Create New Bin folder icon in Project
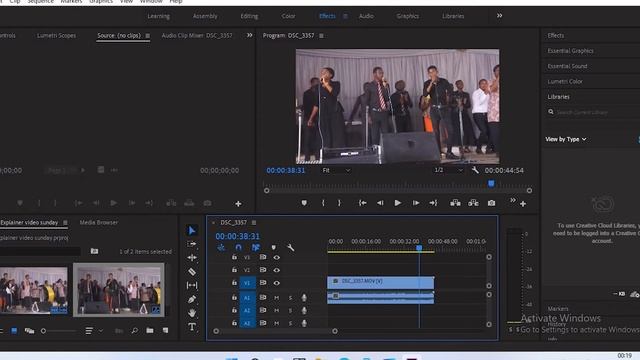The width and height of the screenshot is (640, 360). [x=150, y=331]
